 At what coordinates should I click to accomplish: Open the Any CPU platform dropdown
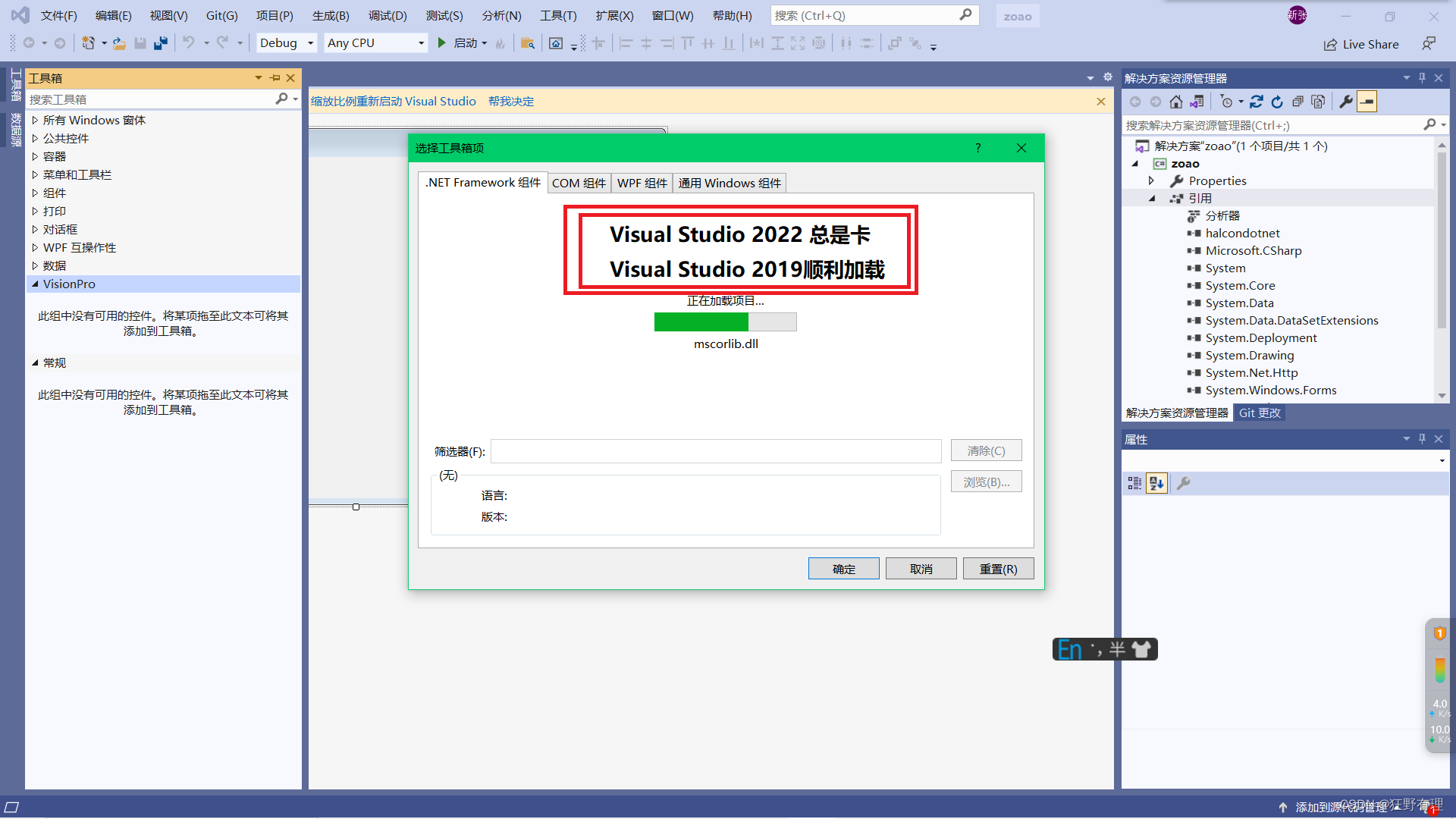tap(375, 43)
